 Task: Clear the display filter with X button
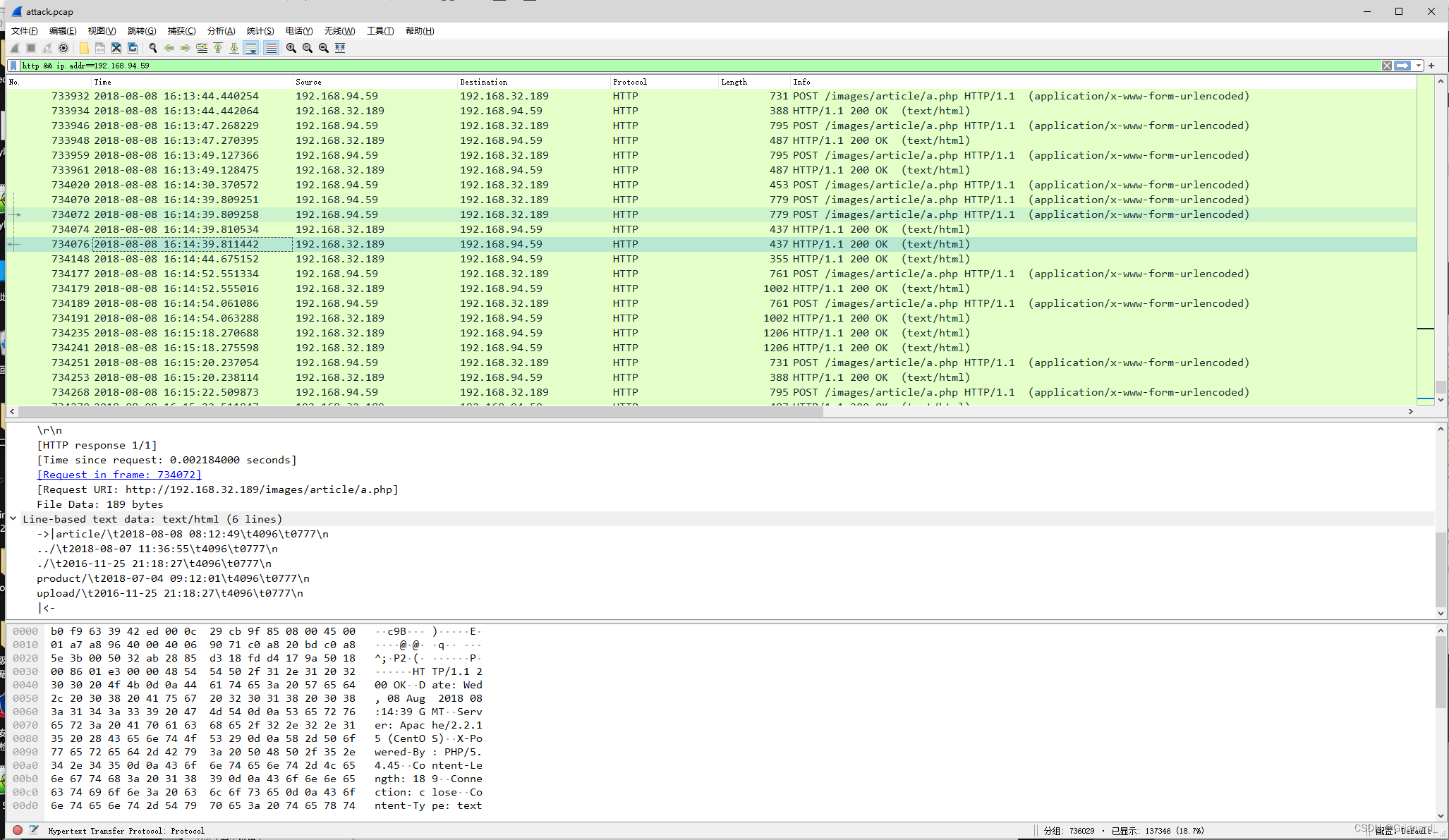click(x=1387, y=66)
